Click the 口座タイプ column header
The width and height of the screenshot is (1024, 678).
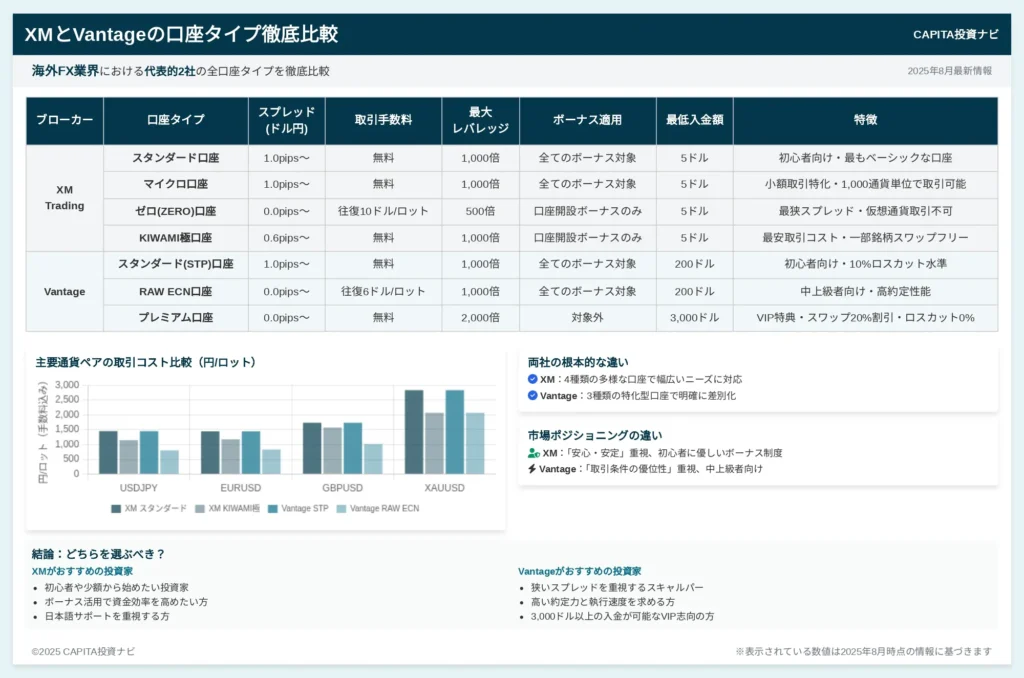(x=176, y=120)
